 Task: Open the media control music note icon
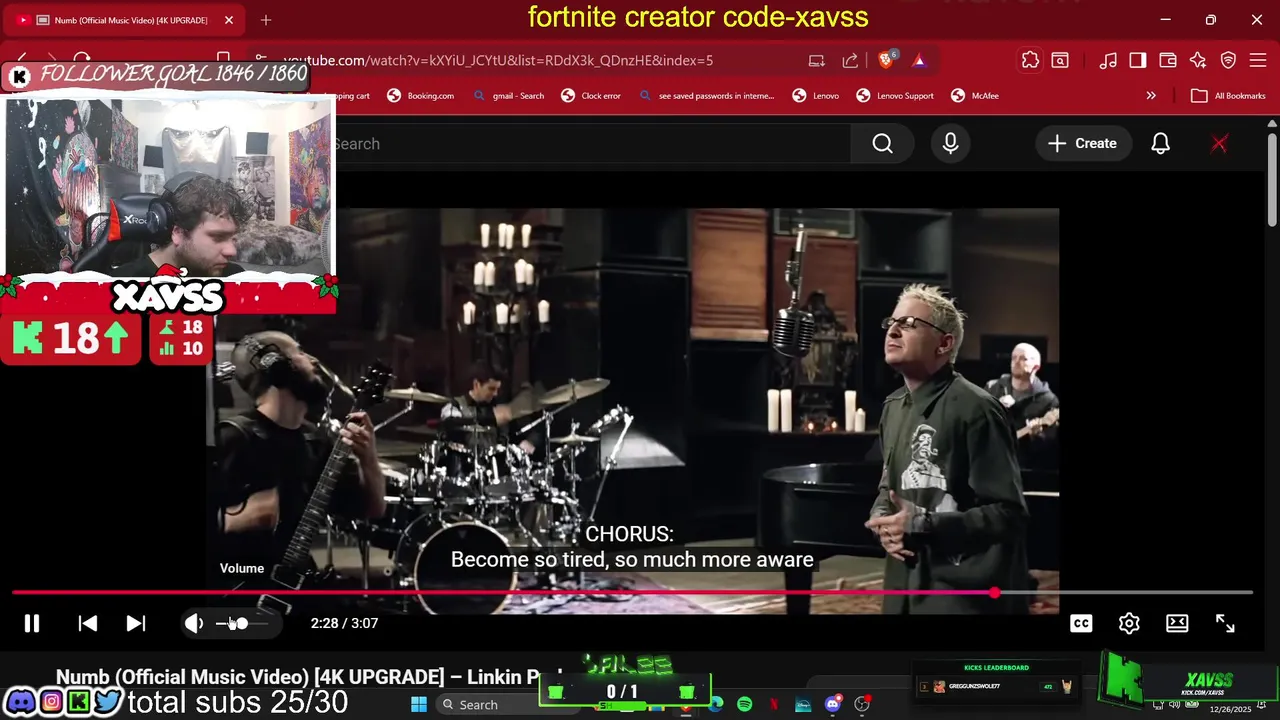(1108, 60)
